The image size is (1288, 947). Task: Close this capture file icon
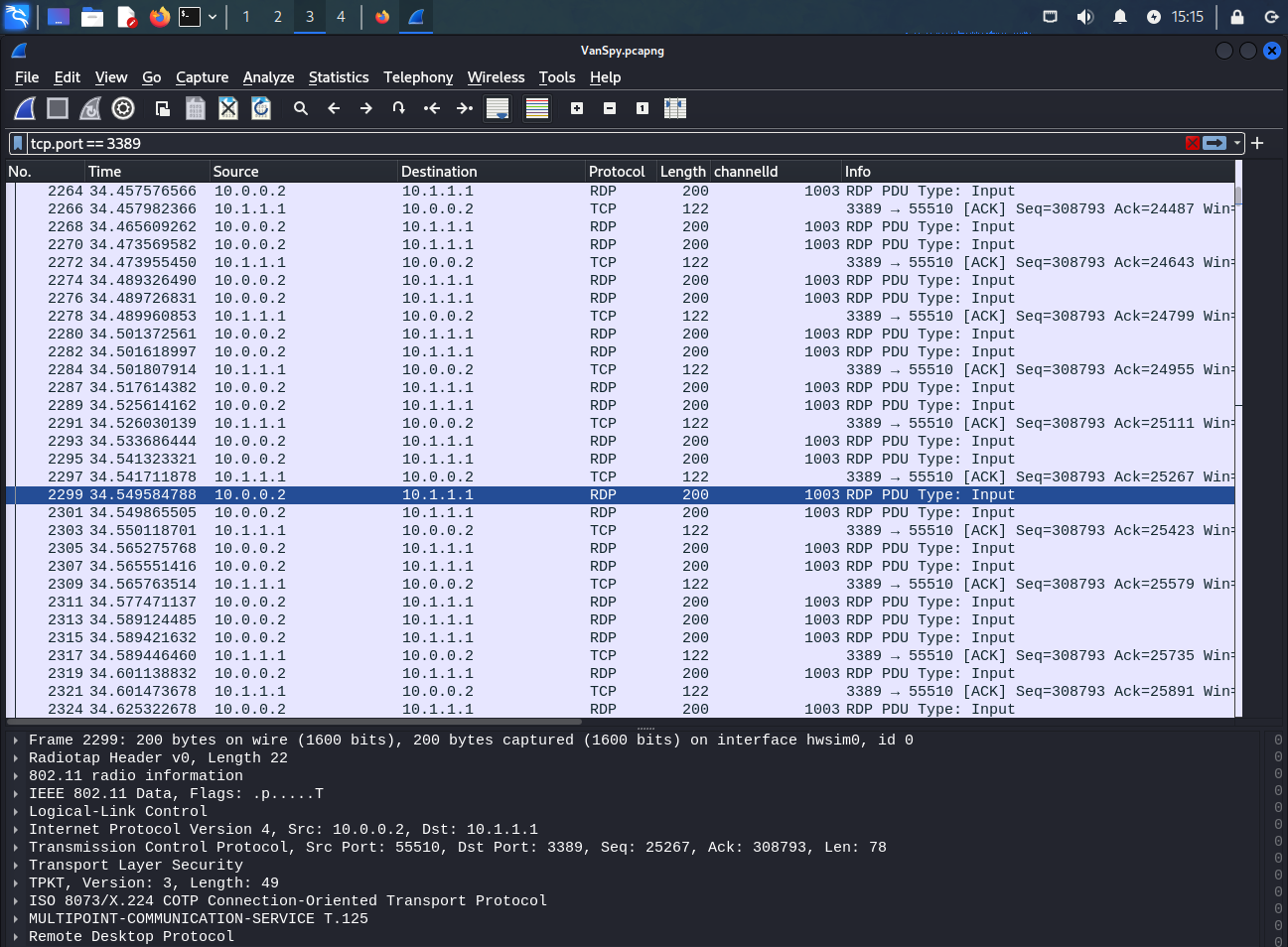point(228,108)
